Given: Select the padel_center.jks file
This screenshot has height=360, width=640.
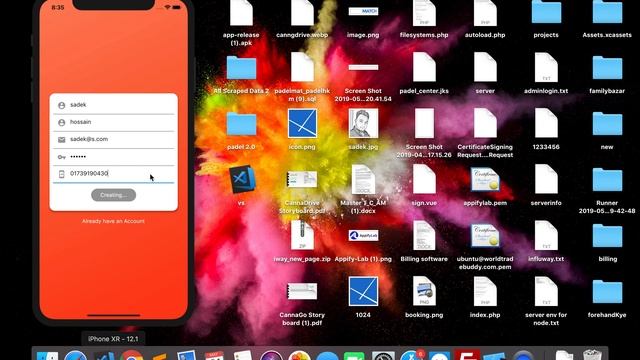Looking at the screenshot, I should click(424, 67).
